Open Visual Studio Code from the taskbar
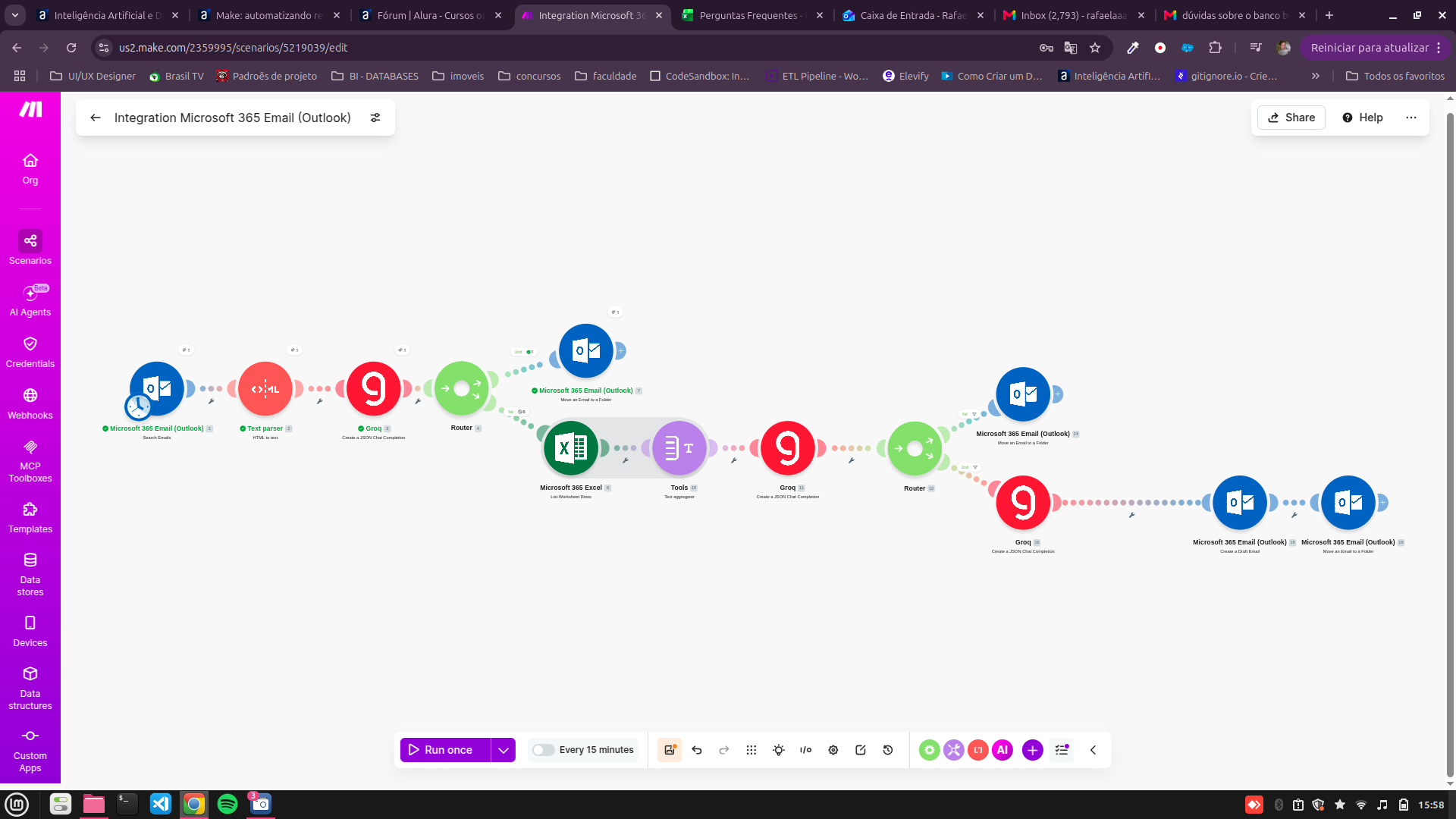1456x819 pixels. point(161,804)
